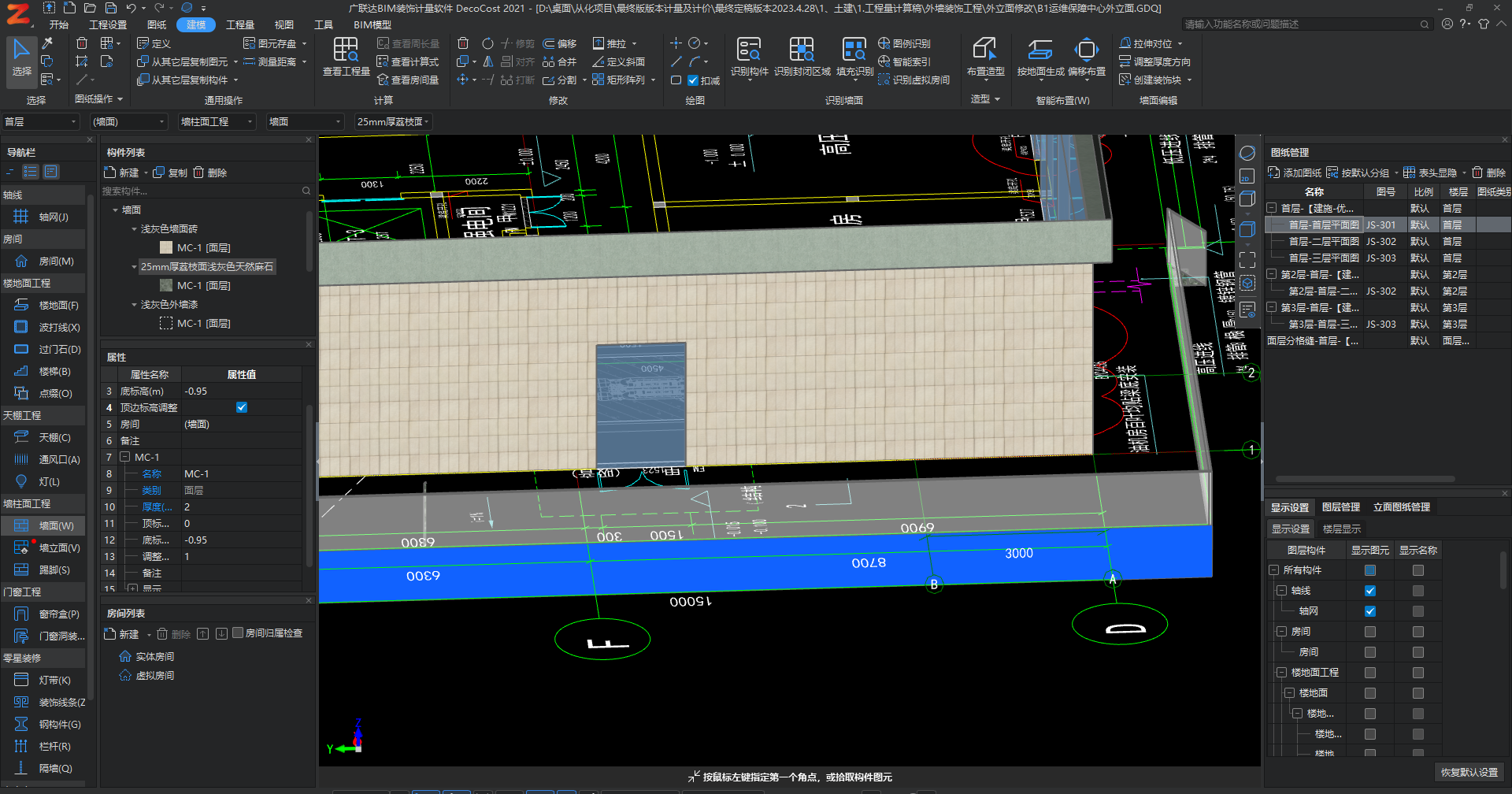
Task: Open the 开始 ribbon tab
Action: [x=59, y=24]
